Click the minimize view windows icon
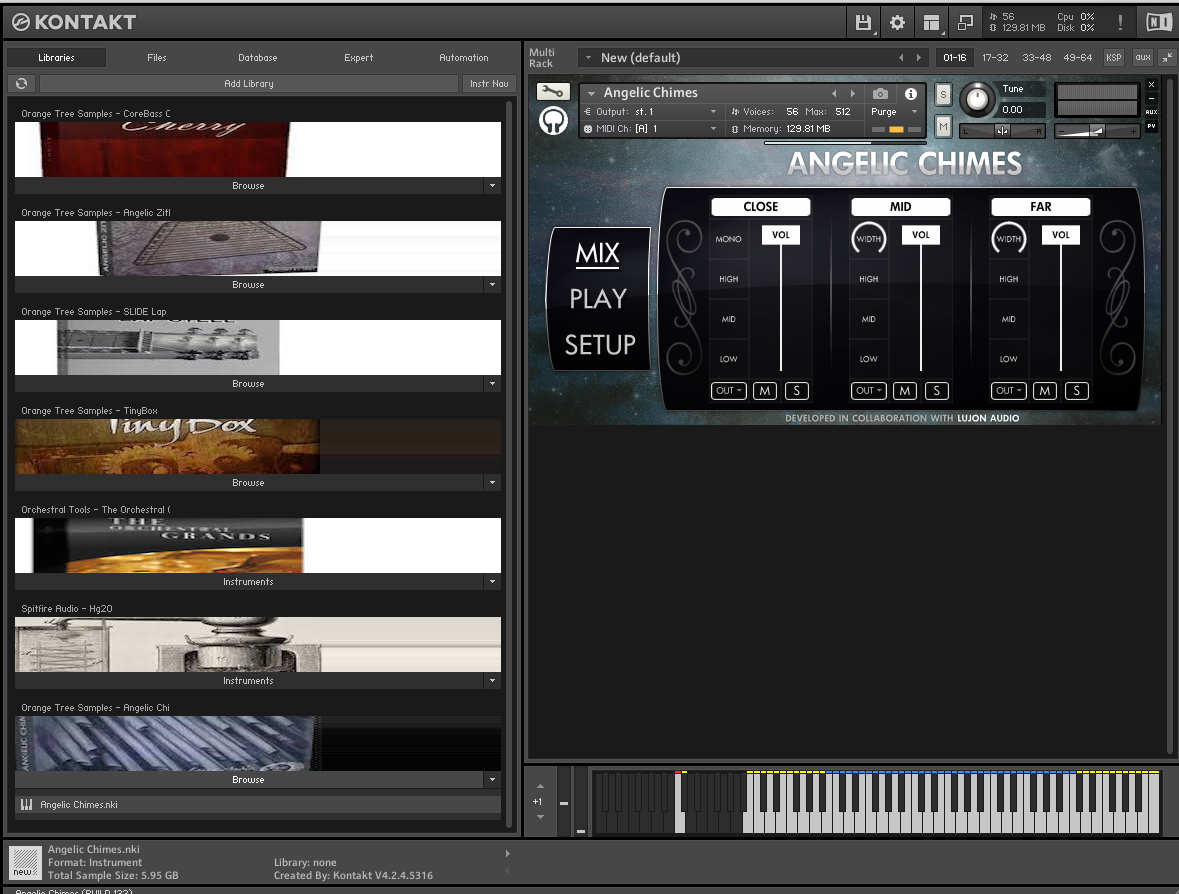This screenshot has height=894, width=1179. click(965, 23)
